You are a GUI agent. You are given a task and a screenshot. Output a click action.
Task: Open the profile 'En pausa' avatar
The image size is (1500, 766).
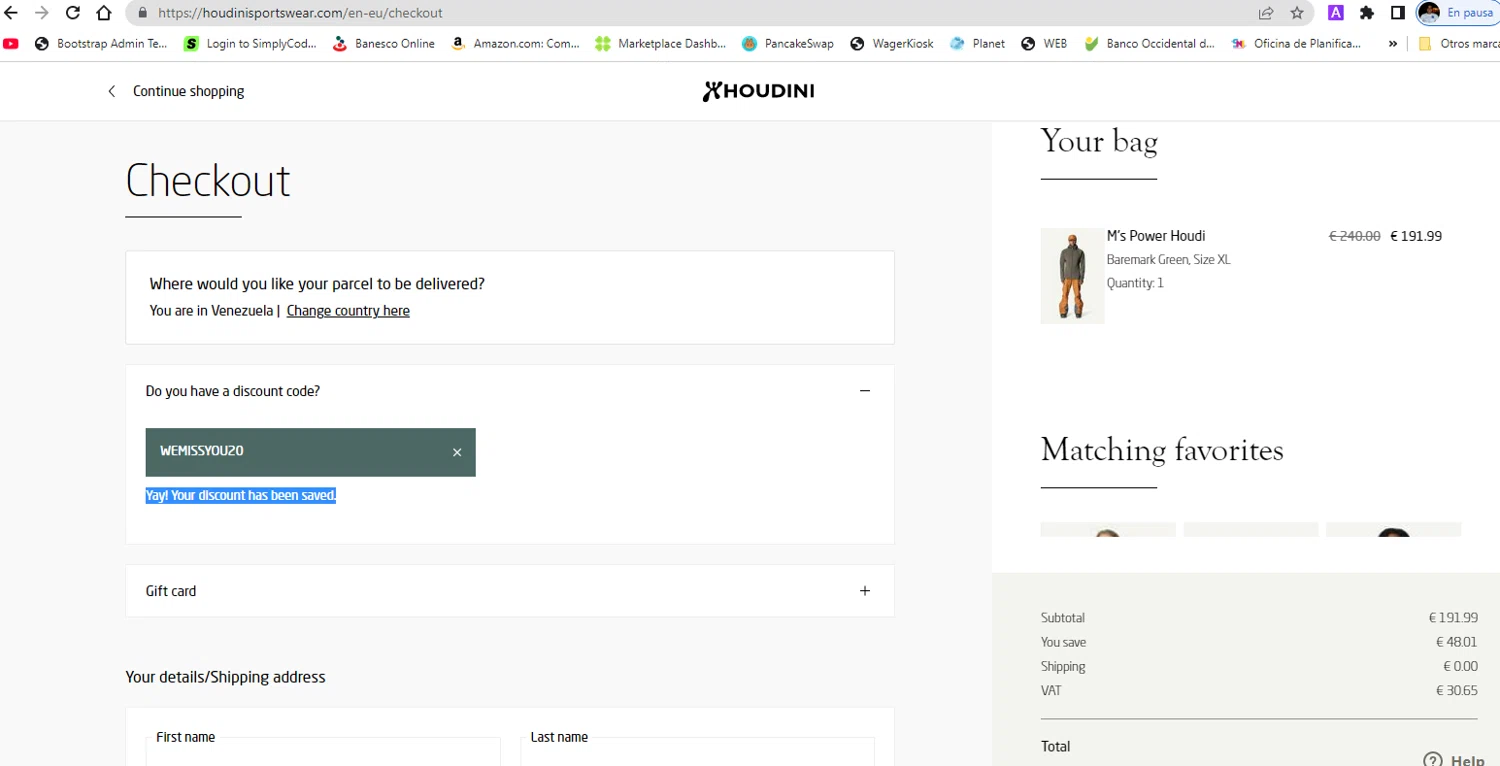coord(1457,13)
